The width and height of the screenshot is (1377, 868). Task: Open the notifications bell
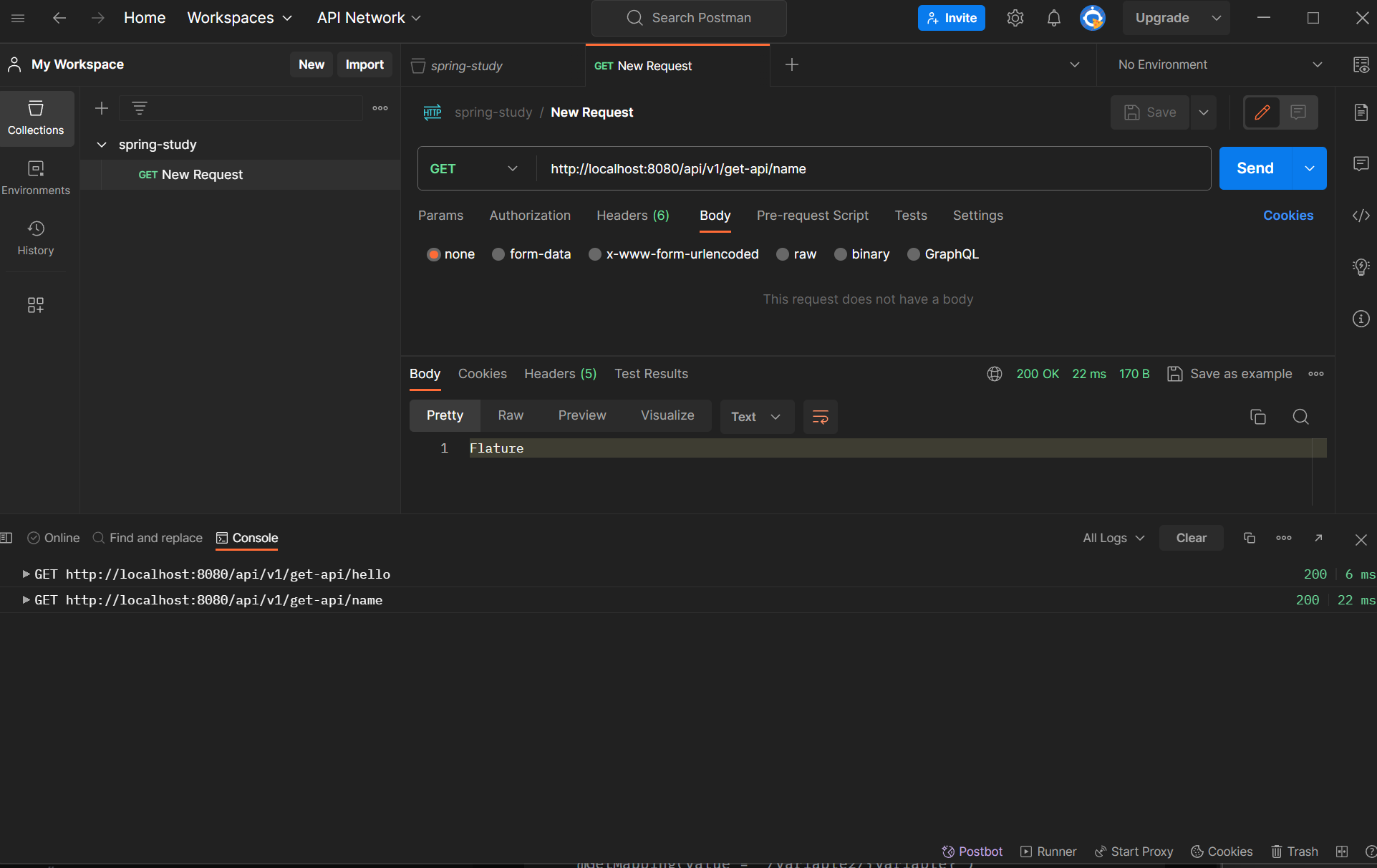coord(1053,18)
